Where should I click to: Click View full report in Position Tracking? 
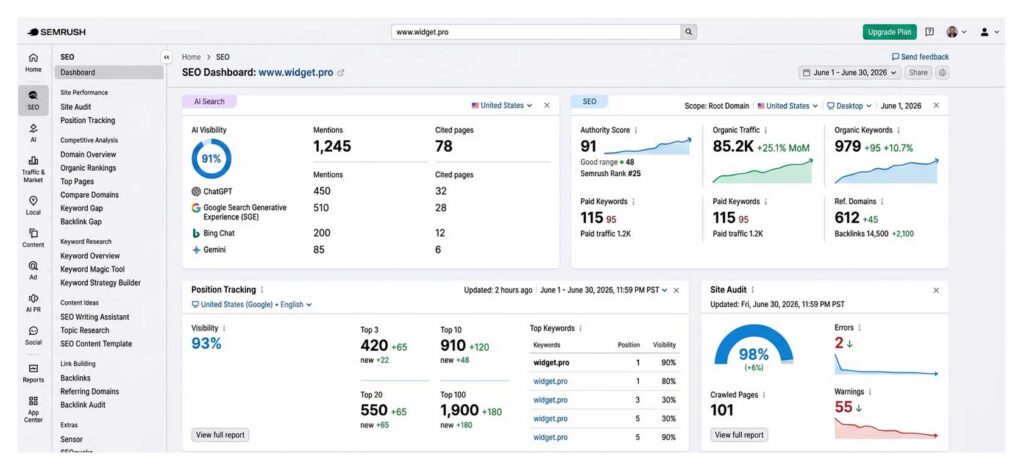tap(220, 435)
